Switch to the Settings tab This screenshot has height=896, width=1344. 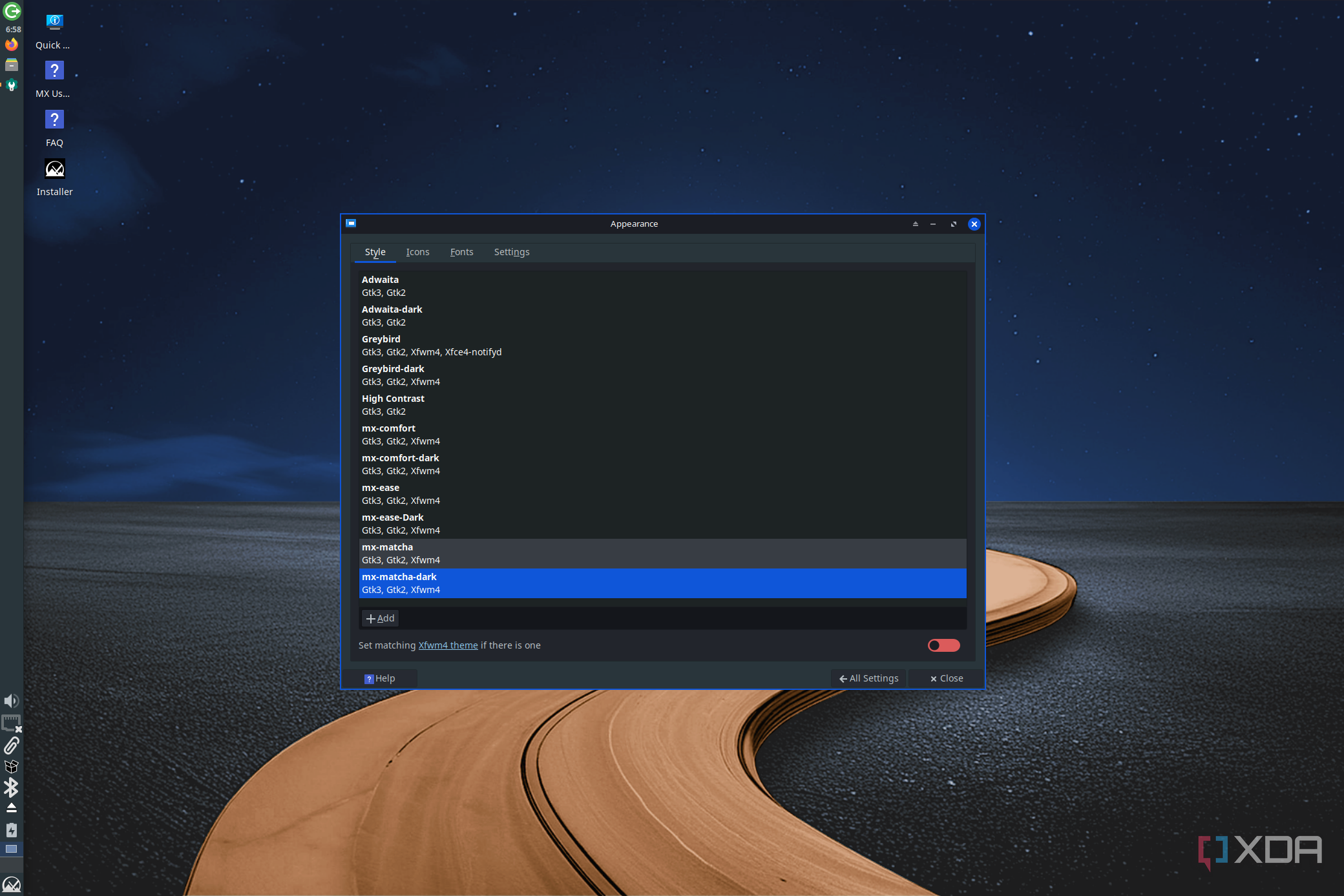click(512, 252)
